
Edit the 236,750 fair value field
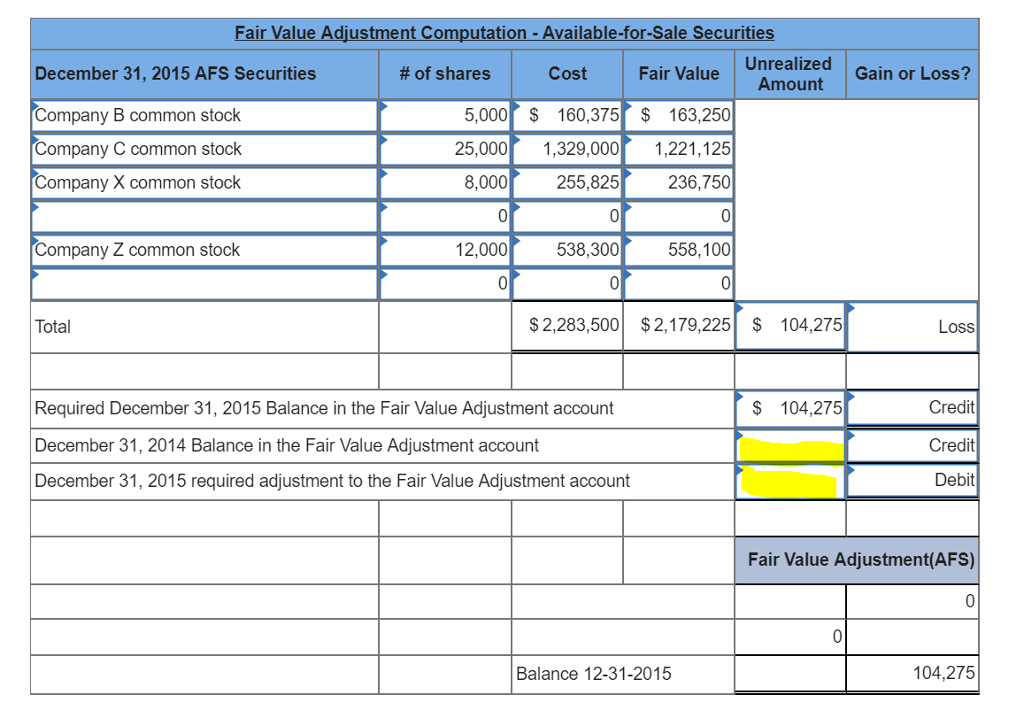(679, 183)
